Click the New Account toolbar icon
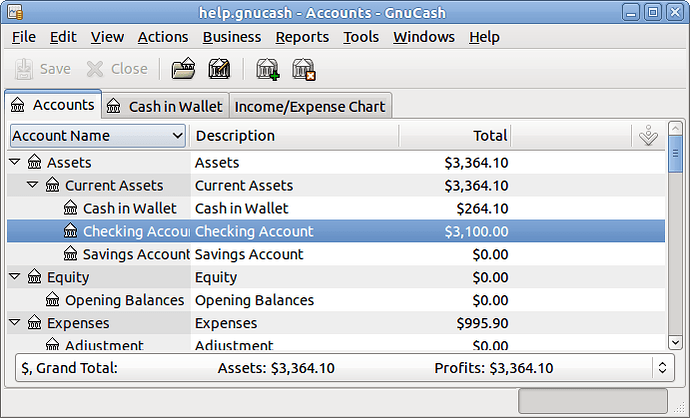The height and width of the screenshot is (418, 690). [x=267, y=69]
